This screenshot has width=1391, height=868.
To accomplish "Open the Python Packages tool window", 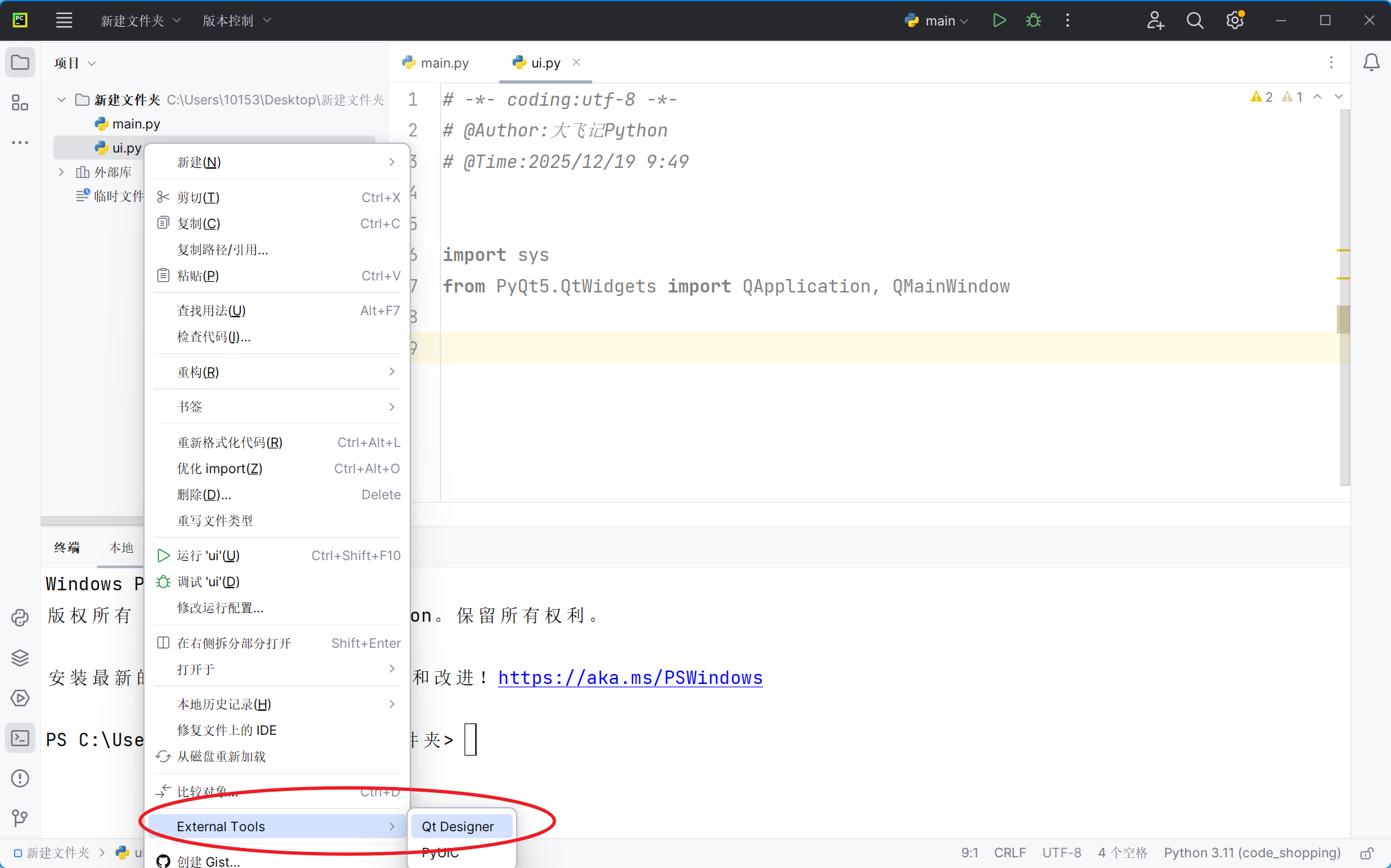I will 19,657.
